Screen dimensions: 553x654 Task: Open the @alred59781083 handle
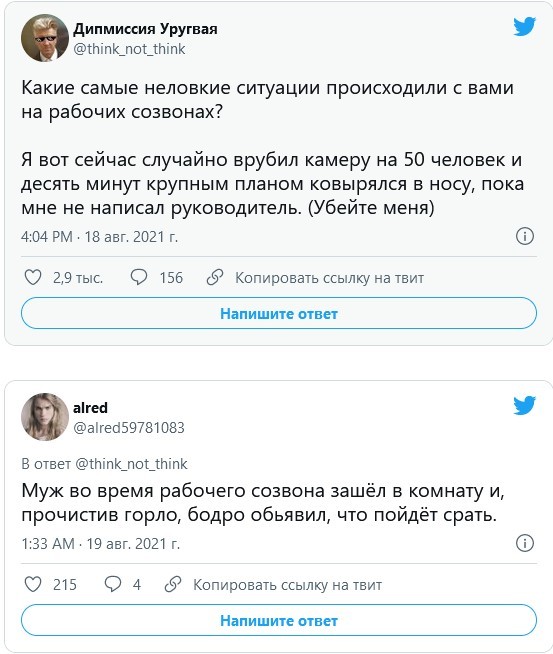129,428
